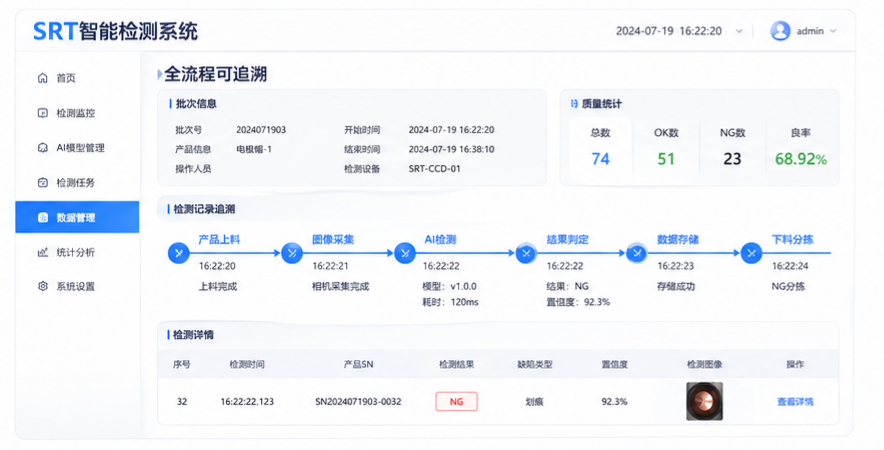Click the OK数 51 statistic
The image size is (884, 450).
pos(666,147)
